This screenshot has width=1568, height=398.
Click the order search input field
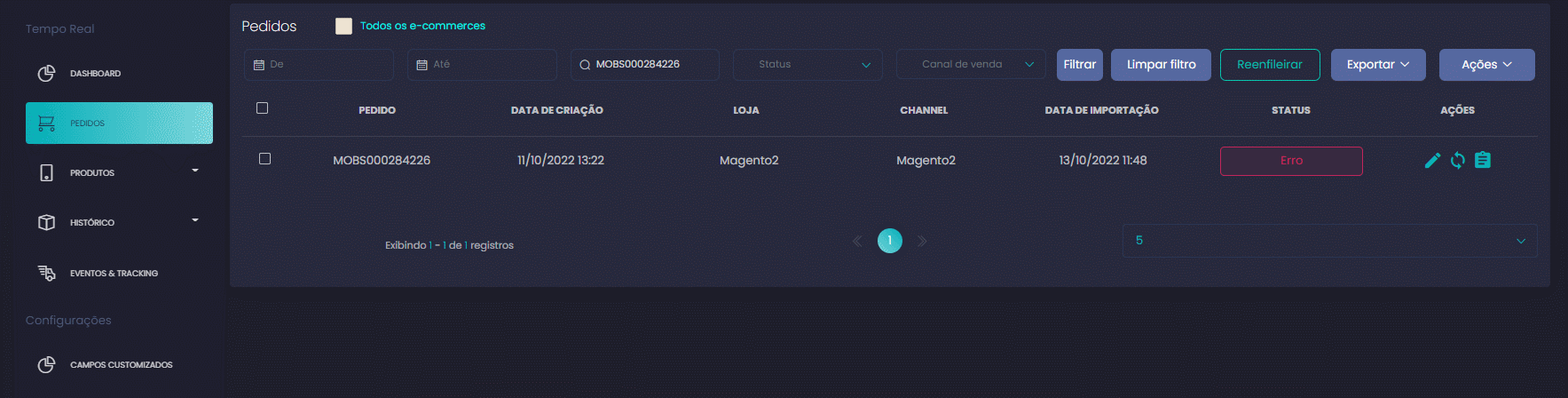tap(645, 64)
